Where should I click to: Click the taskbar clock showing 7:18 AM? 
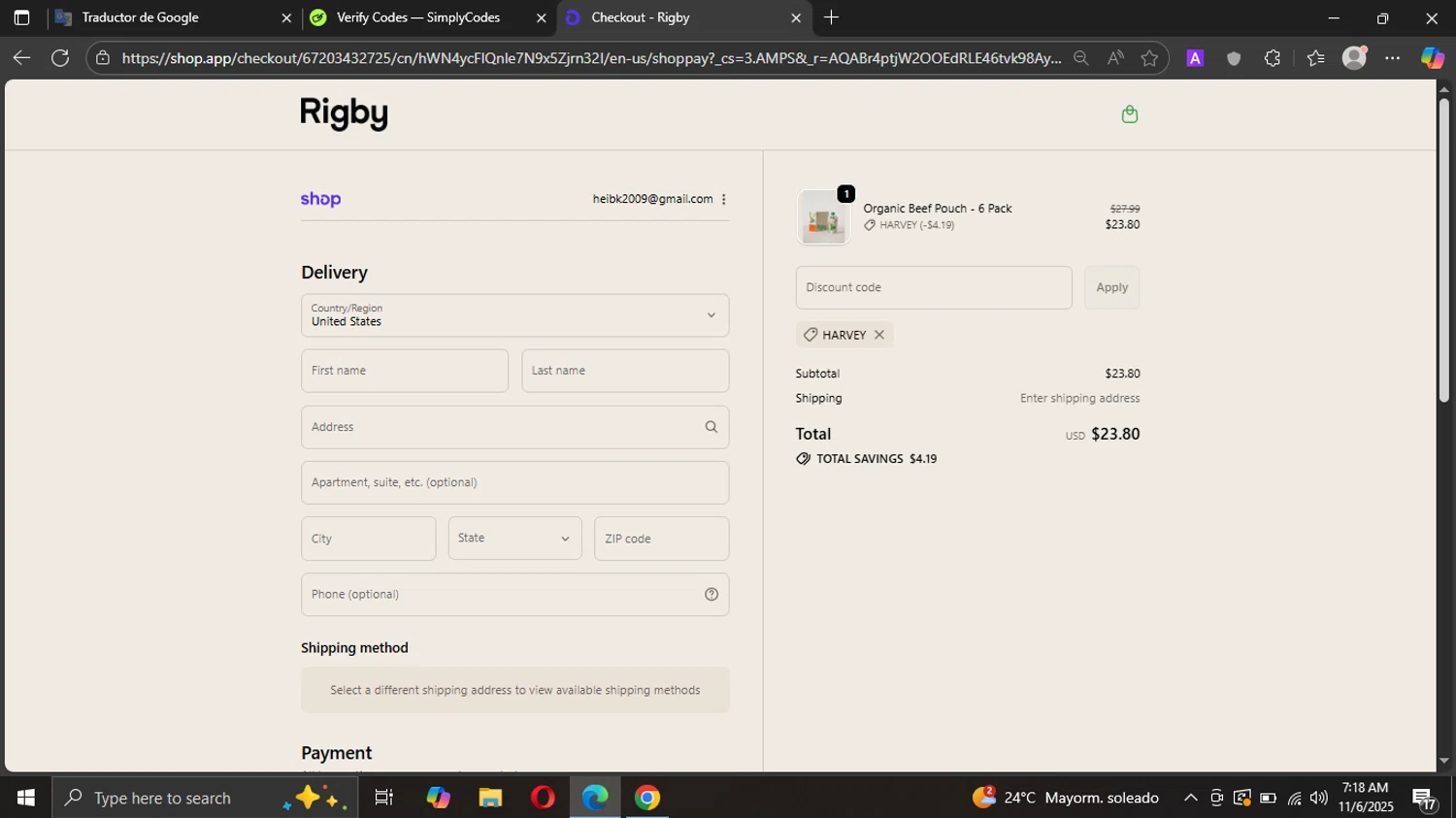pos(1366,798)
